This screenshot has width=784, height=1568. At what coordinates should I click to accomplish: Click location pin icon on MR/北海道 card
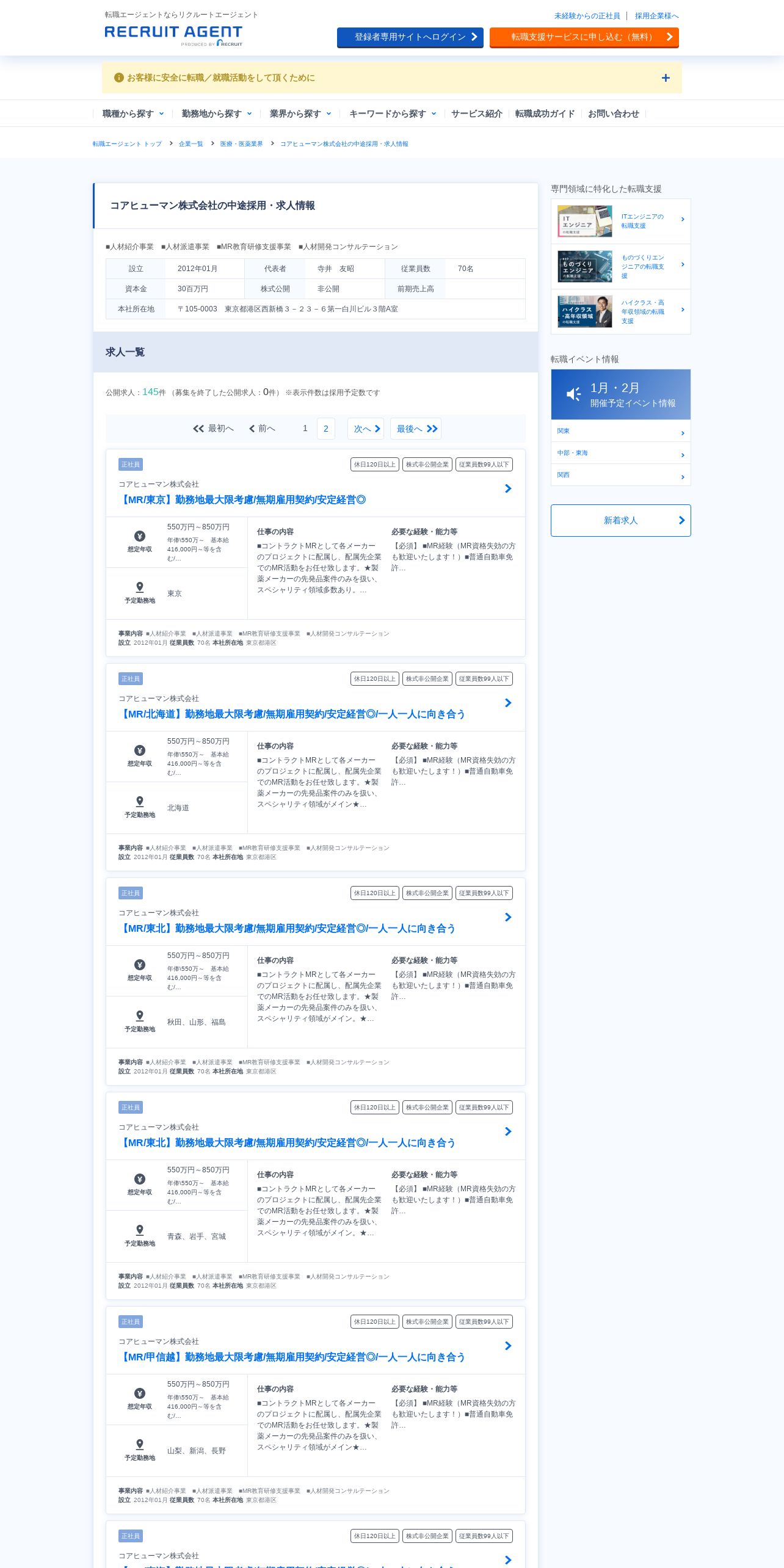(x=140, y=801)
